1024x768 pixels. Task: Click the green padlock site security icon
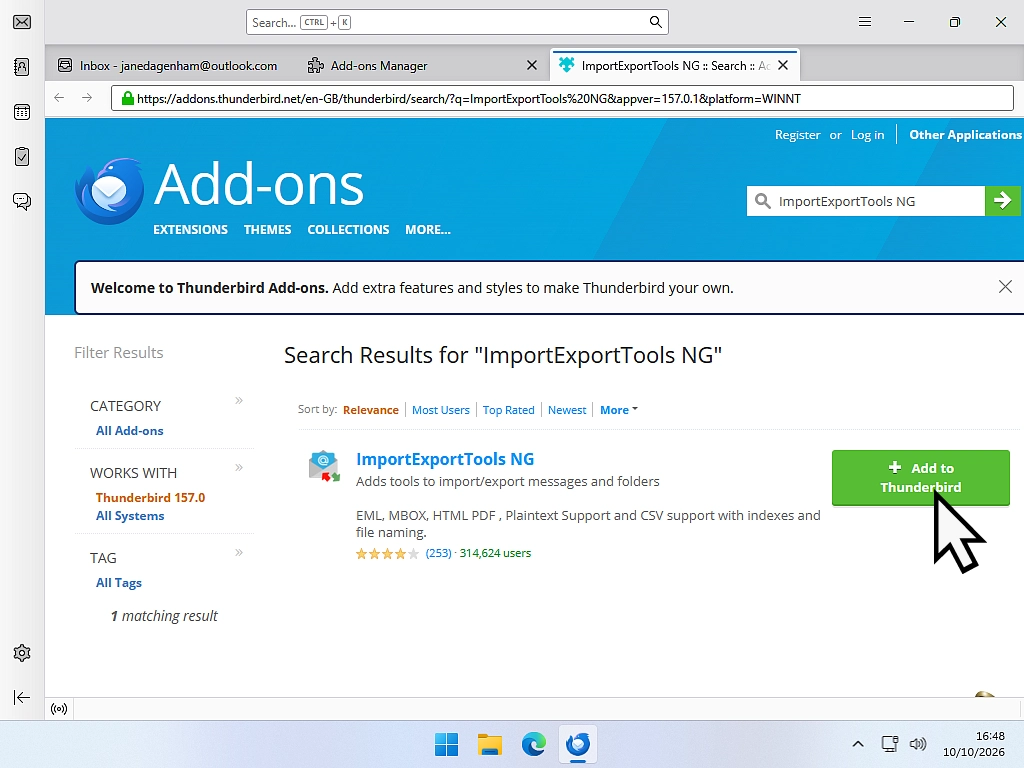[127, 99]
